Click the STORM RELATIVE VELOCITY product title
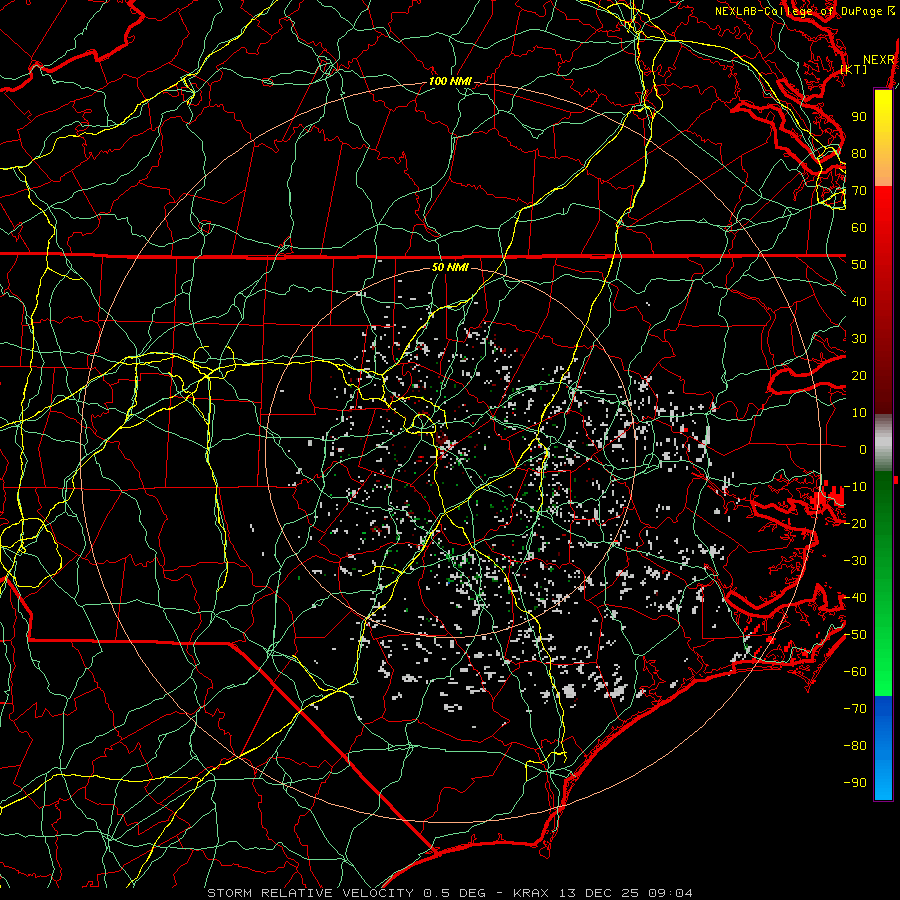The height and width of the screenshot is (900, 900). [x=310, y=893]
